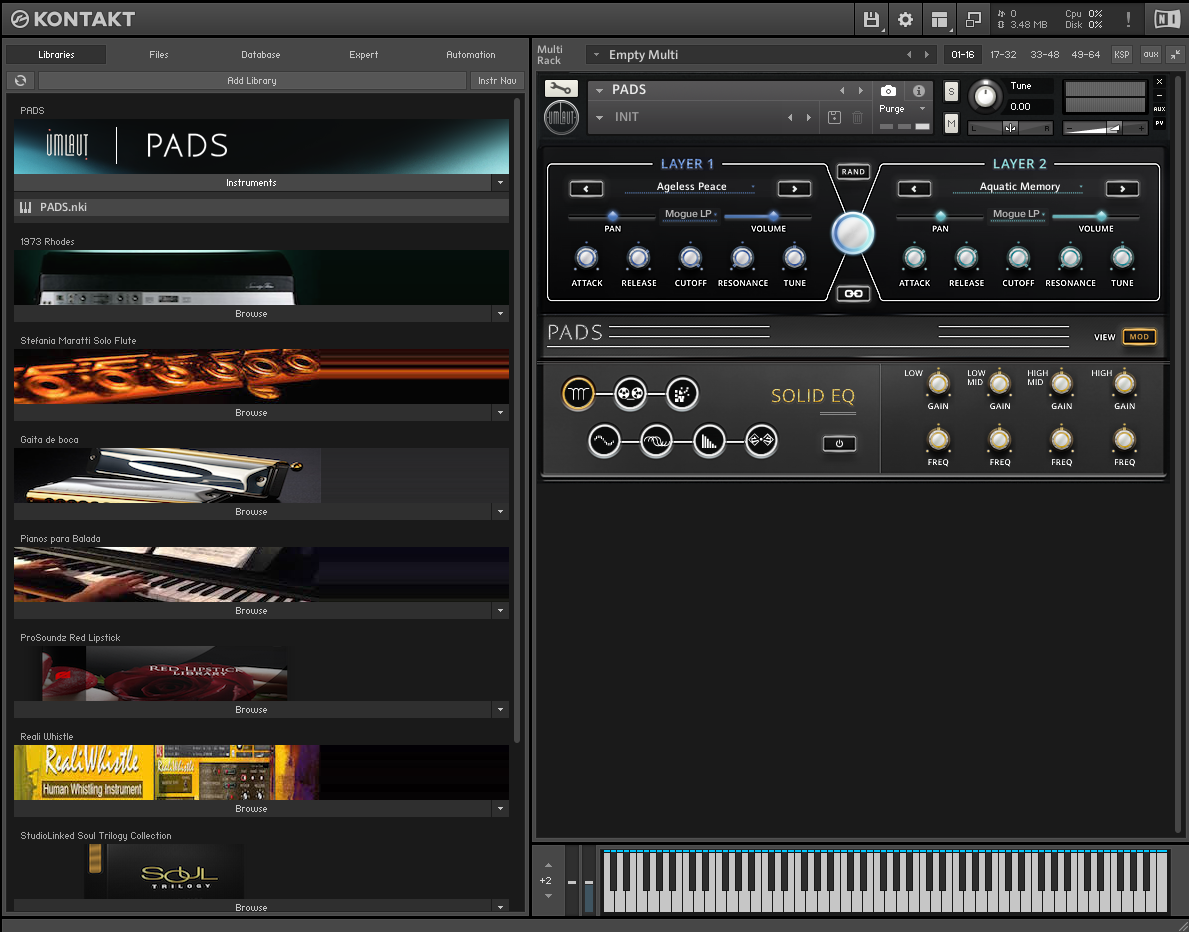1189x932 pixels.
Task: Switch to the Files tab
Action: click(x=158, y=55)
